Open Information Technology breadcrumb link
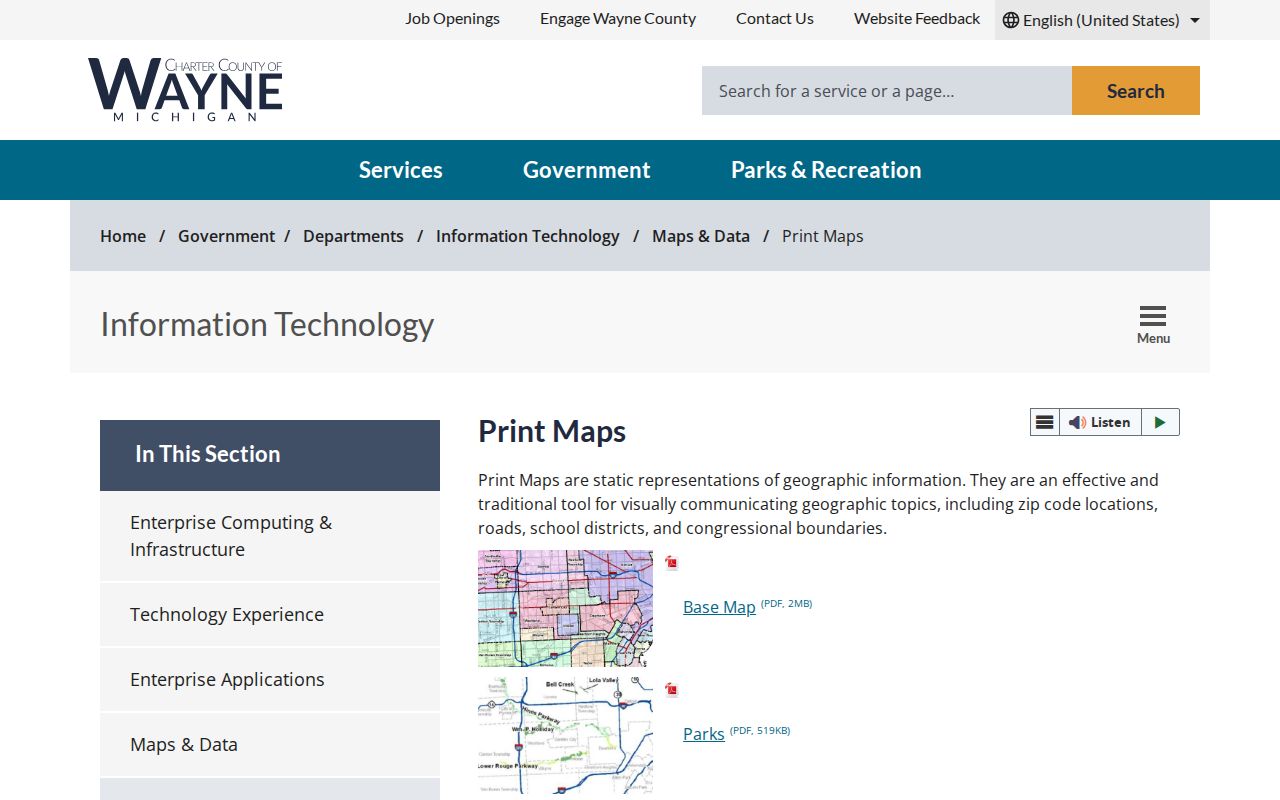The height and width of the screenshot is (800, 1280). click(x=528, y=236)
